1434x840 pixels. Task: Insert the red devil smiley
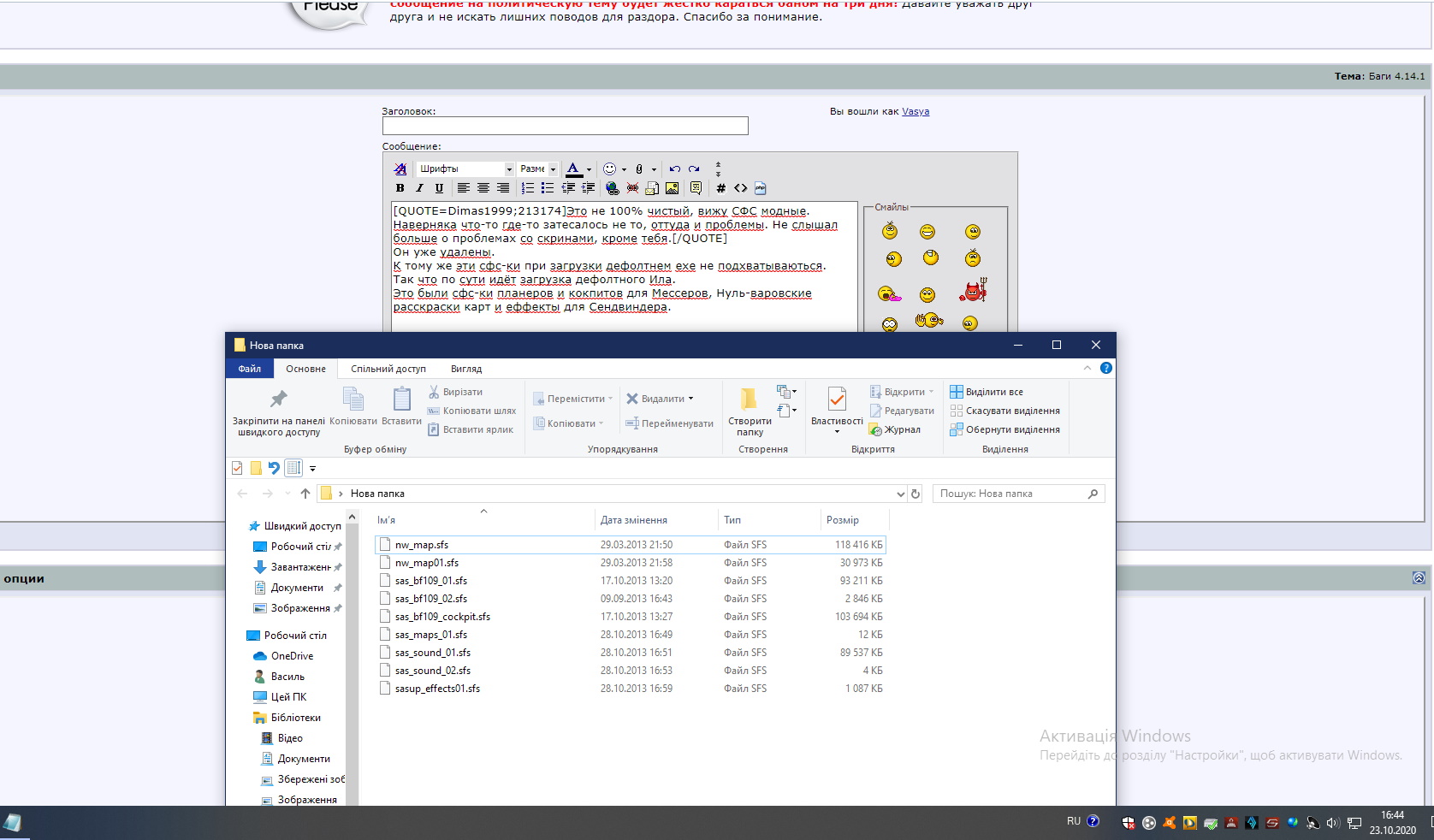pos(973,293)
